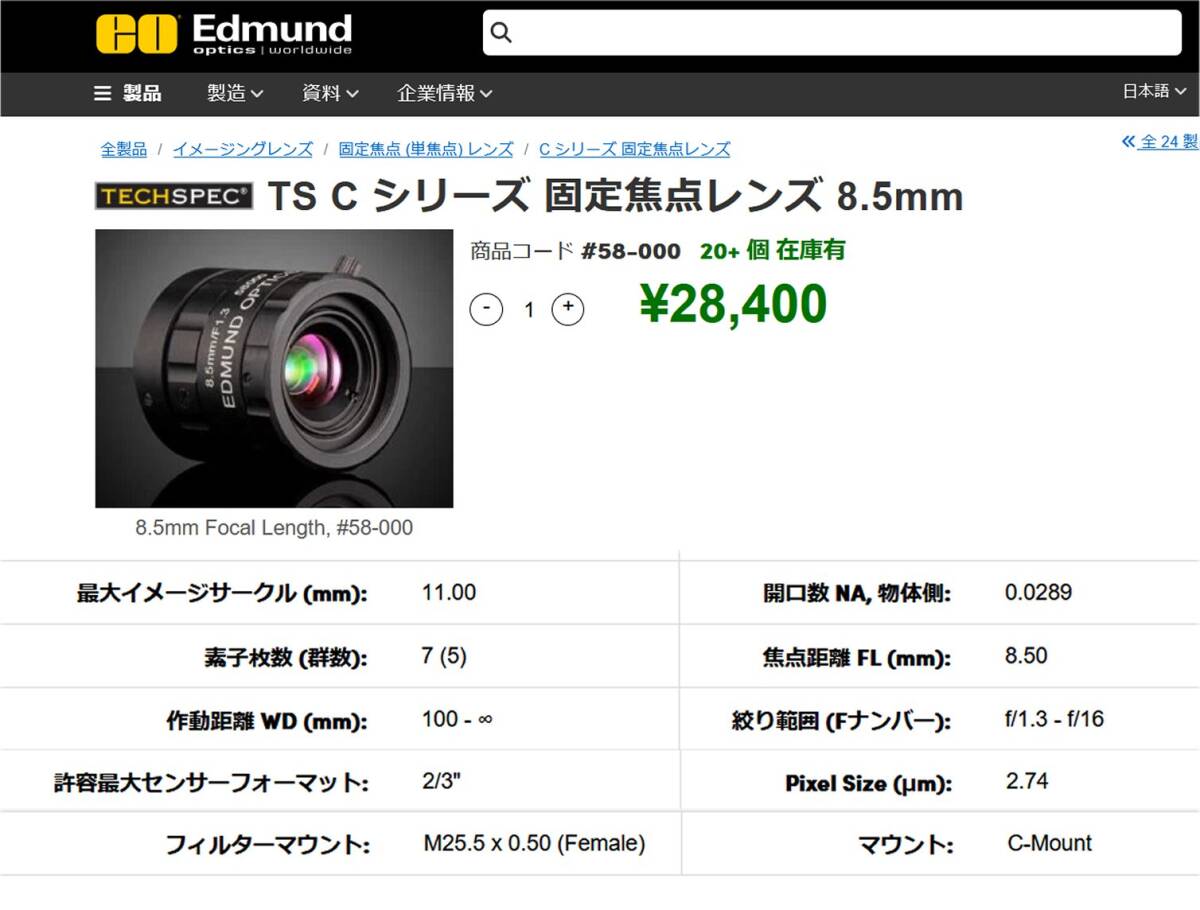The width and height of the screenshot is (1200, 910).
Task: Click the value f/1.3 - f/16
Action: tap(1054, 719)
